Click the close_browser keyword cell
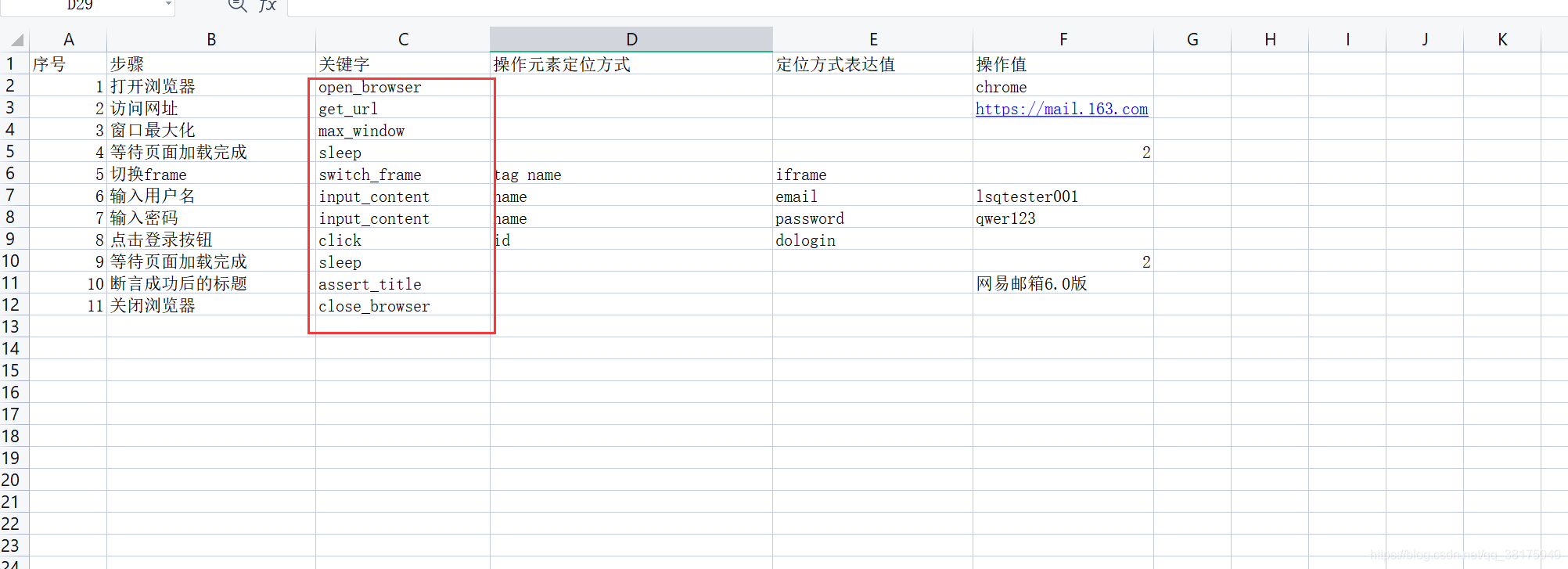The height and width of the screenshot is (569, 1568). 403,305
